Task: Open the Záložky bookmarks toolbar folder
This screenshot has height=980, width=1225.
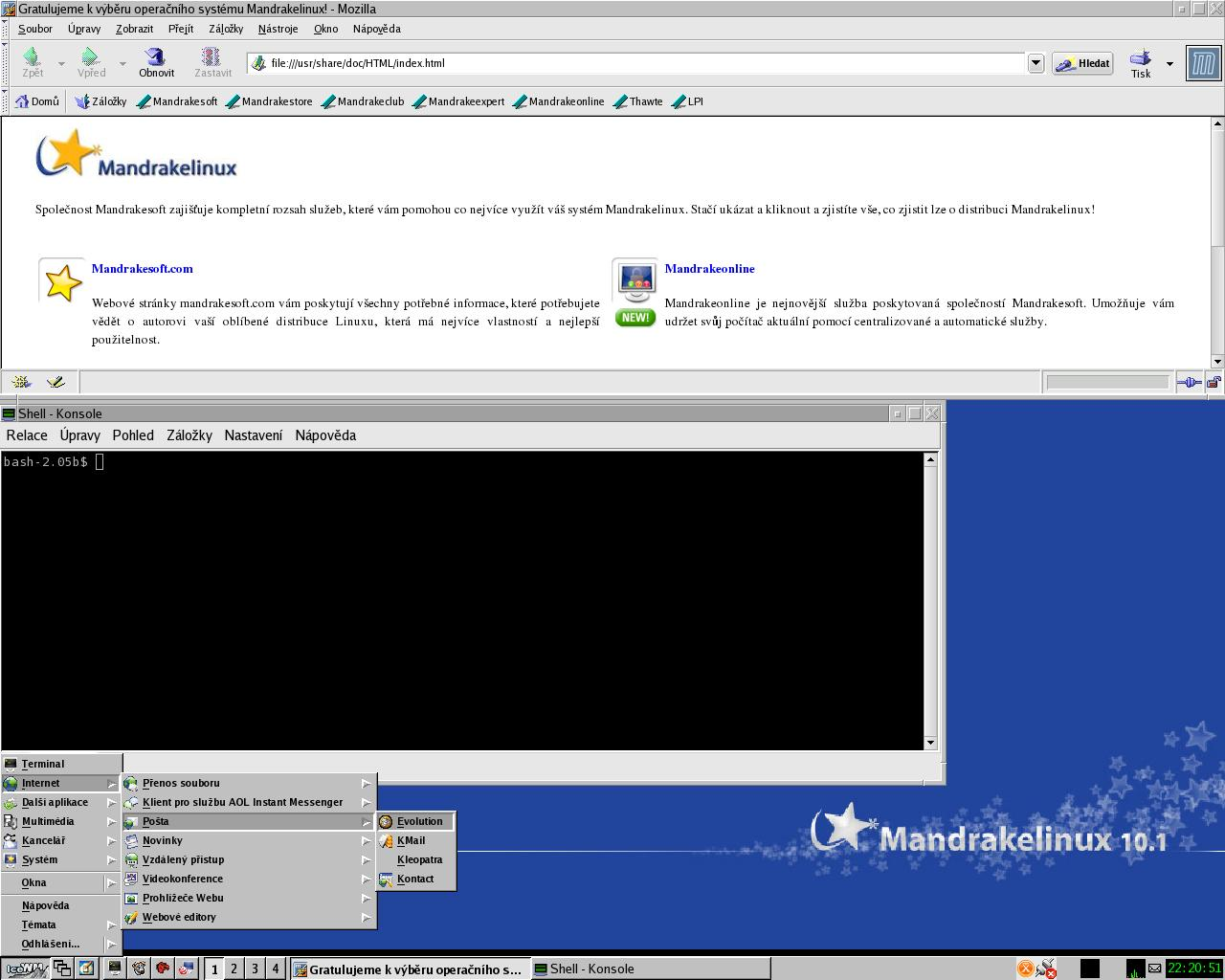Action: [100, 101]
